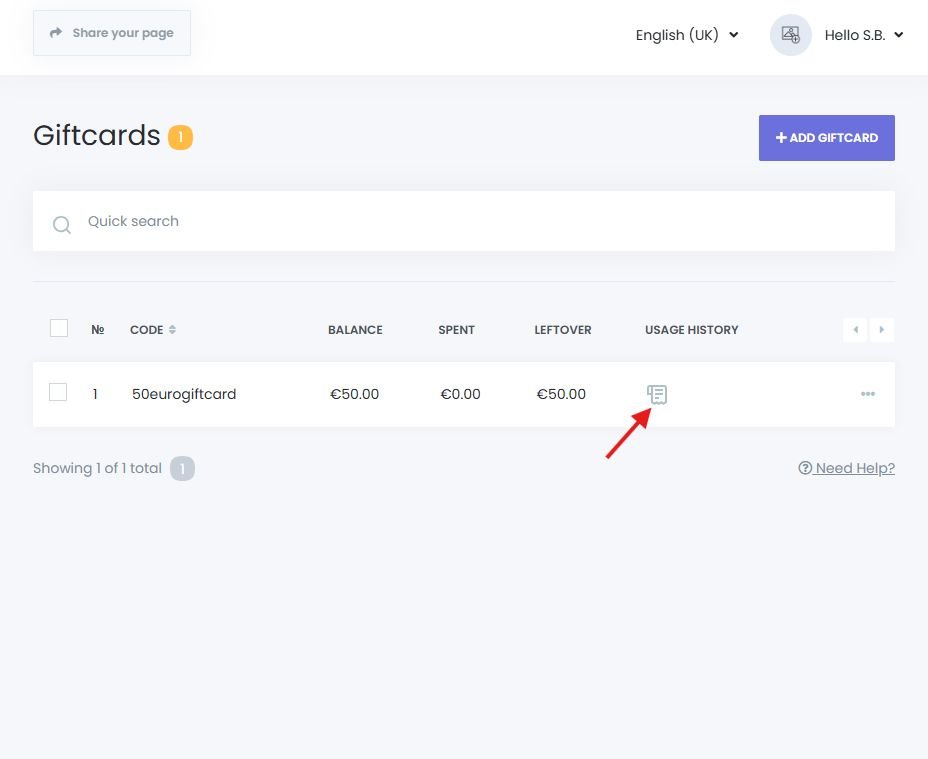Open the usage history for 50eurogiftcard
Viewport: 928px width, 759px height.
[656, 394]
